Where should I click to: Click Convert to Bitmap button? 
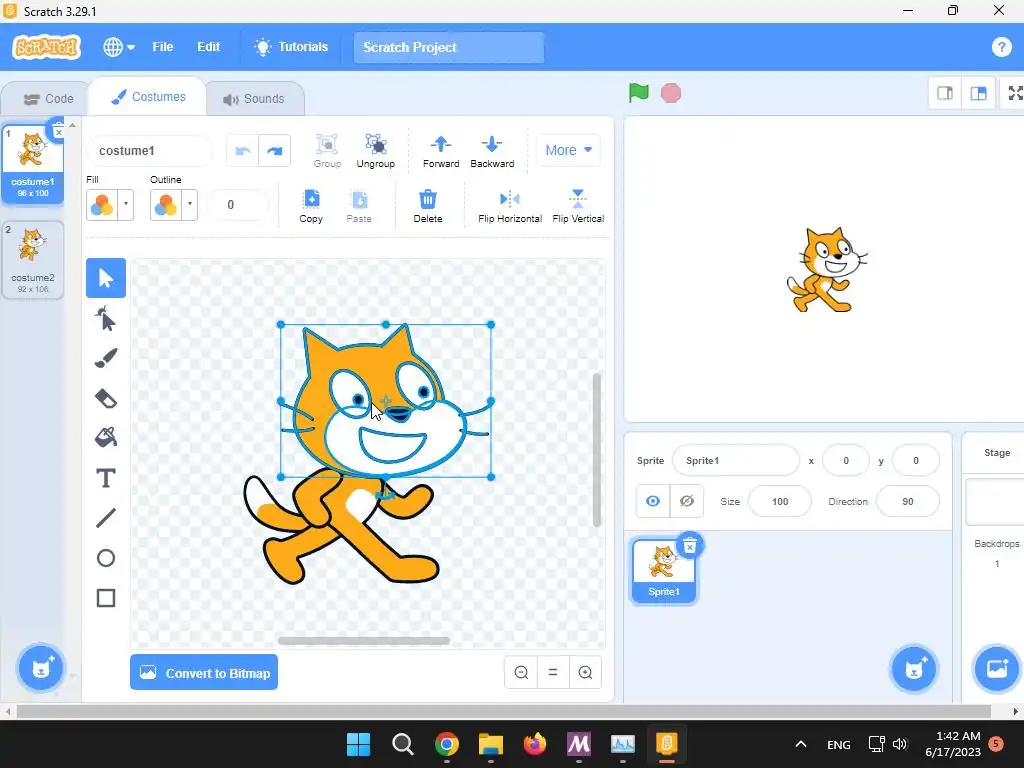204,673
